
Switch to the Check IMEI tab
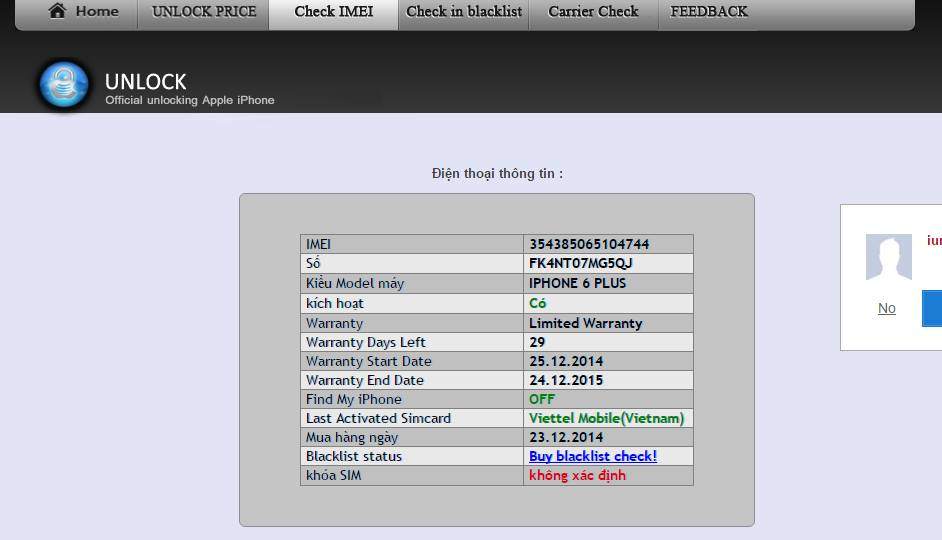pyautogui.click(x=333, y=12)
